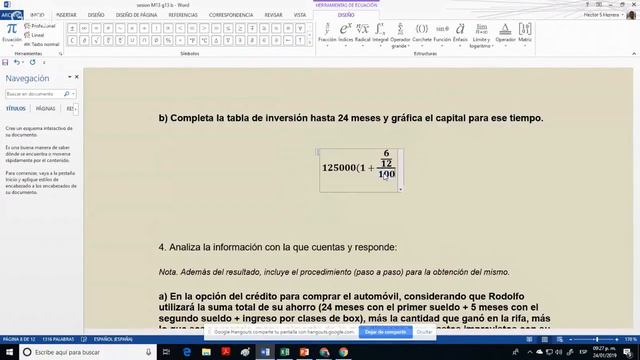Open the Límite y logaritmo gallery
The height and width of the screenshot is (360, 640).
coord(481,35)
